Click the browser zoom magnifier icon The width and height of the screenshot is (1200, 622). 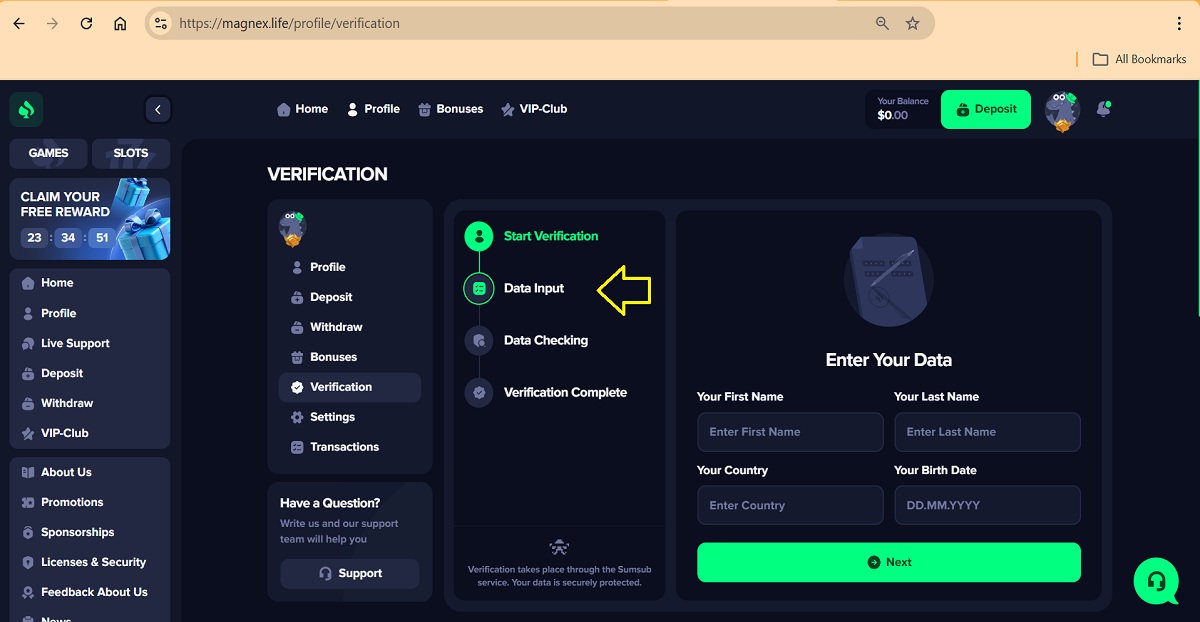[882, 23]
